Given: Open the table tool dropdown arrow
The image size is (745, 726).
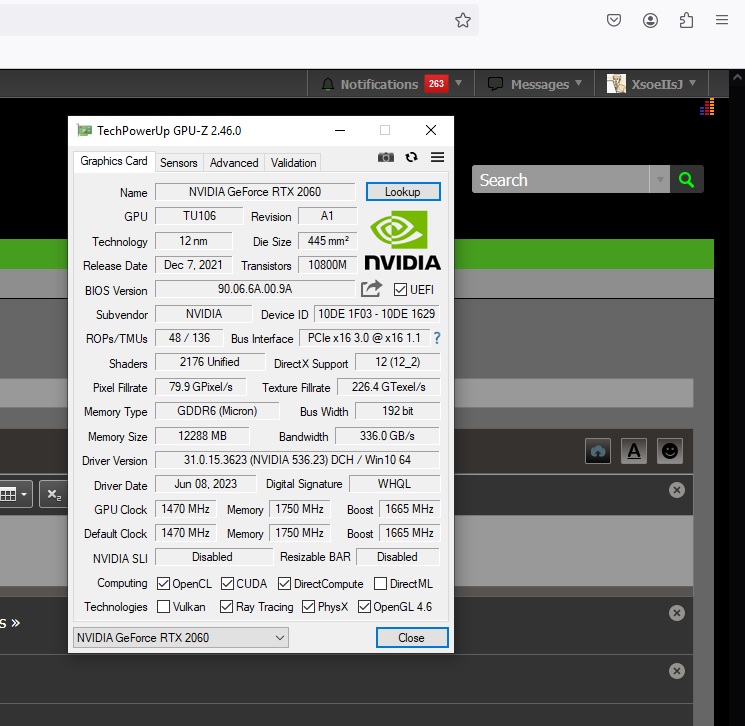Looking at the screenshot, I should (24, 495).
